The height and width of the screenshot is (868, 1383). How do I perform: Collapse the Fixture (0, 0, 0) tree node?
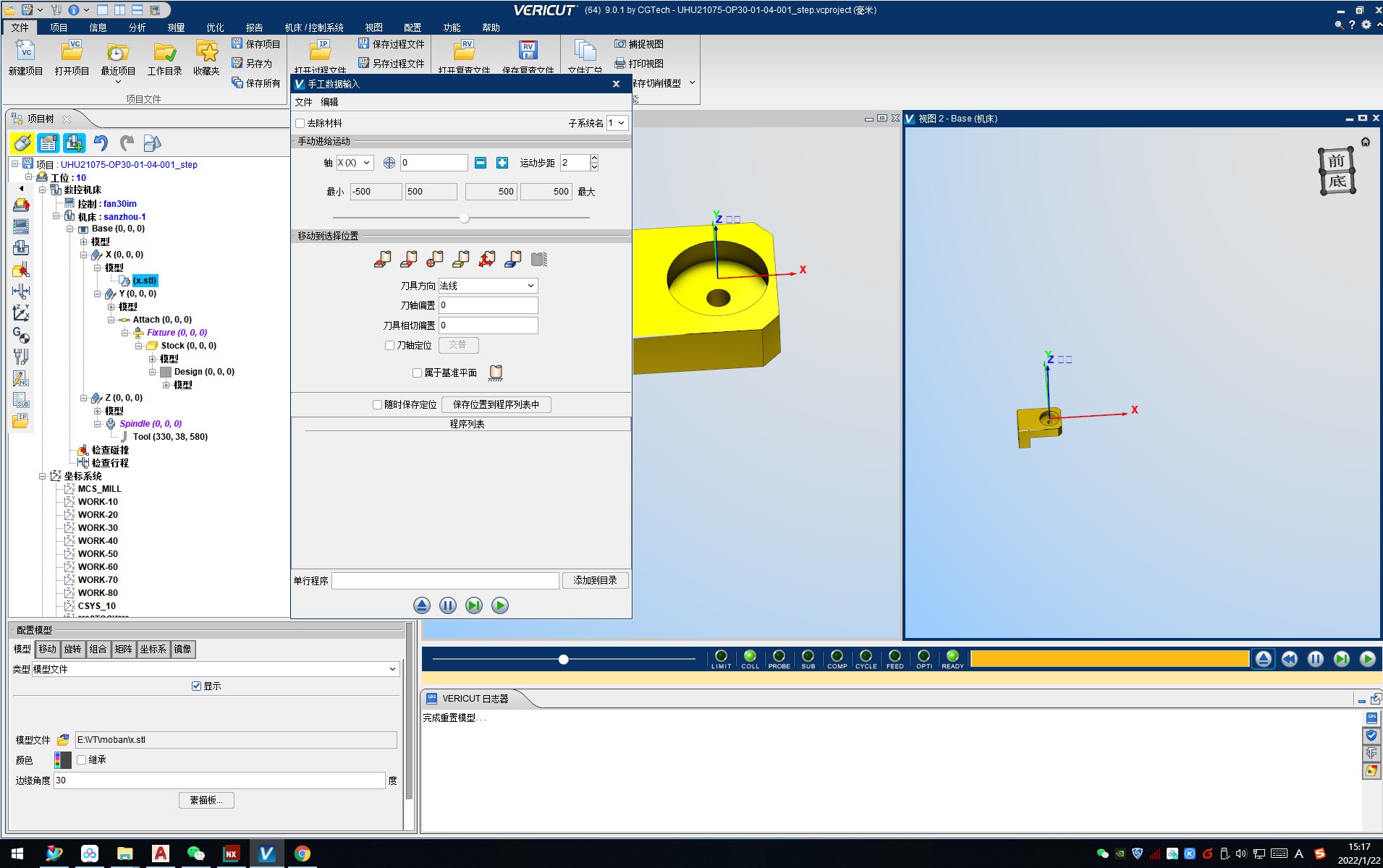(x=125, y=333)
